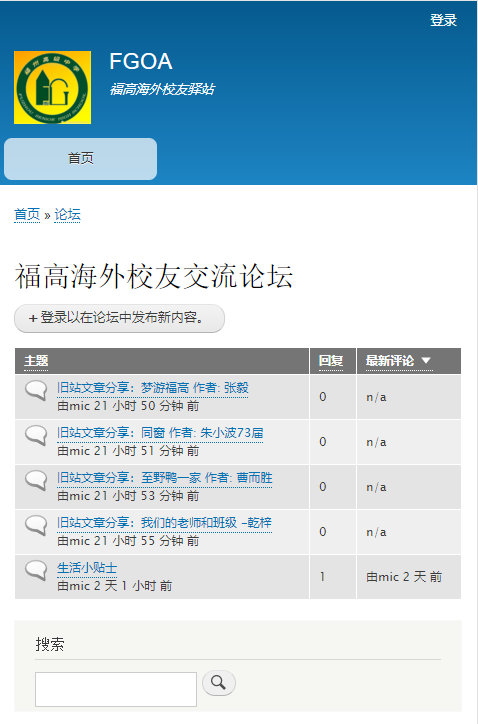Click the search magnifier button
The image size is (478, 724).
click(x=219, y=682)
